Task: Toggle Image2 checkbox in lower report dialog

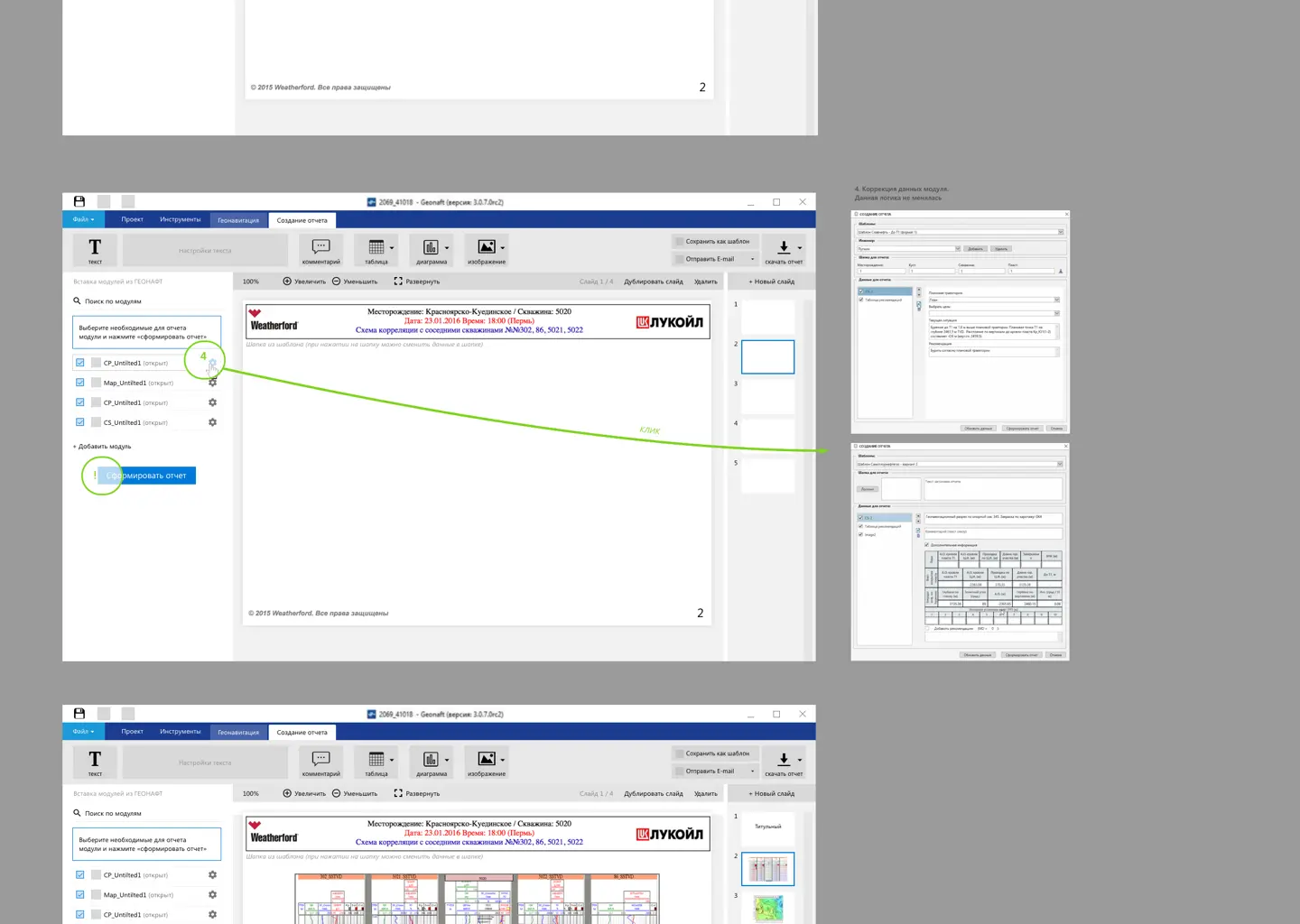Action: (860, 534)
